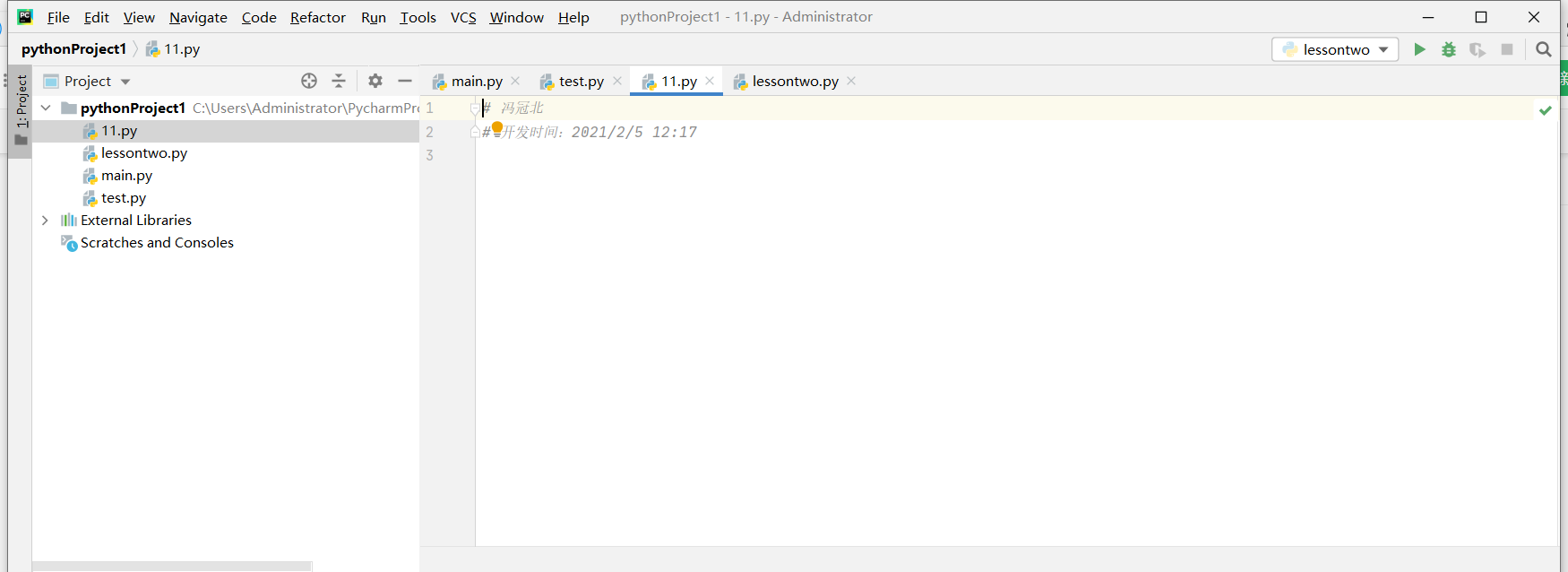The image size is (1568, 572).
Task: Open the Navigate menu
Action: [198, 17]
